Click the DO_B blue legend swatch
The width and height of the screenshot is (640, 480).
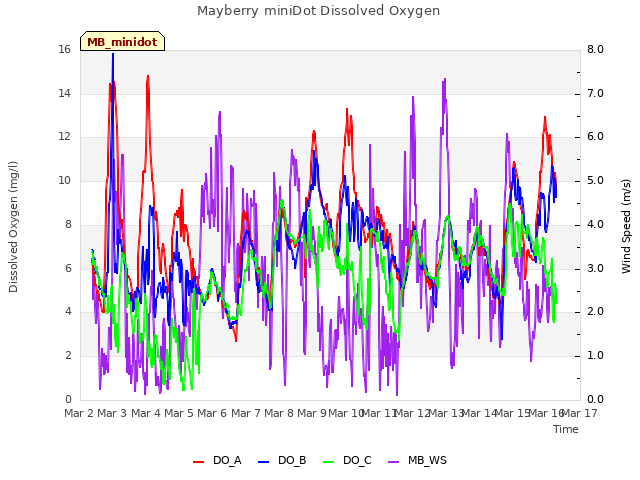[x=264, y=462]
